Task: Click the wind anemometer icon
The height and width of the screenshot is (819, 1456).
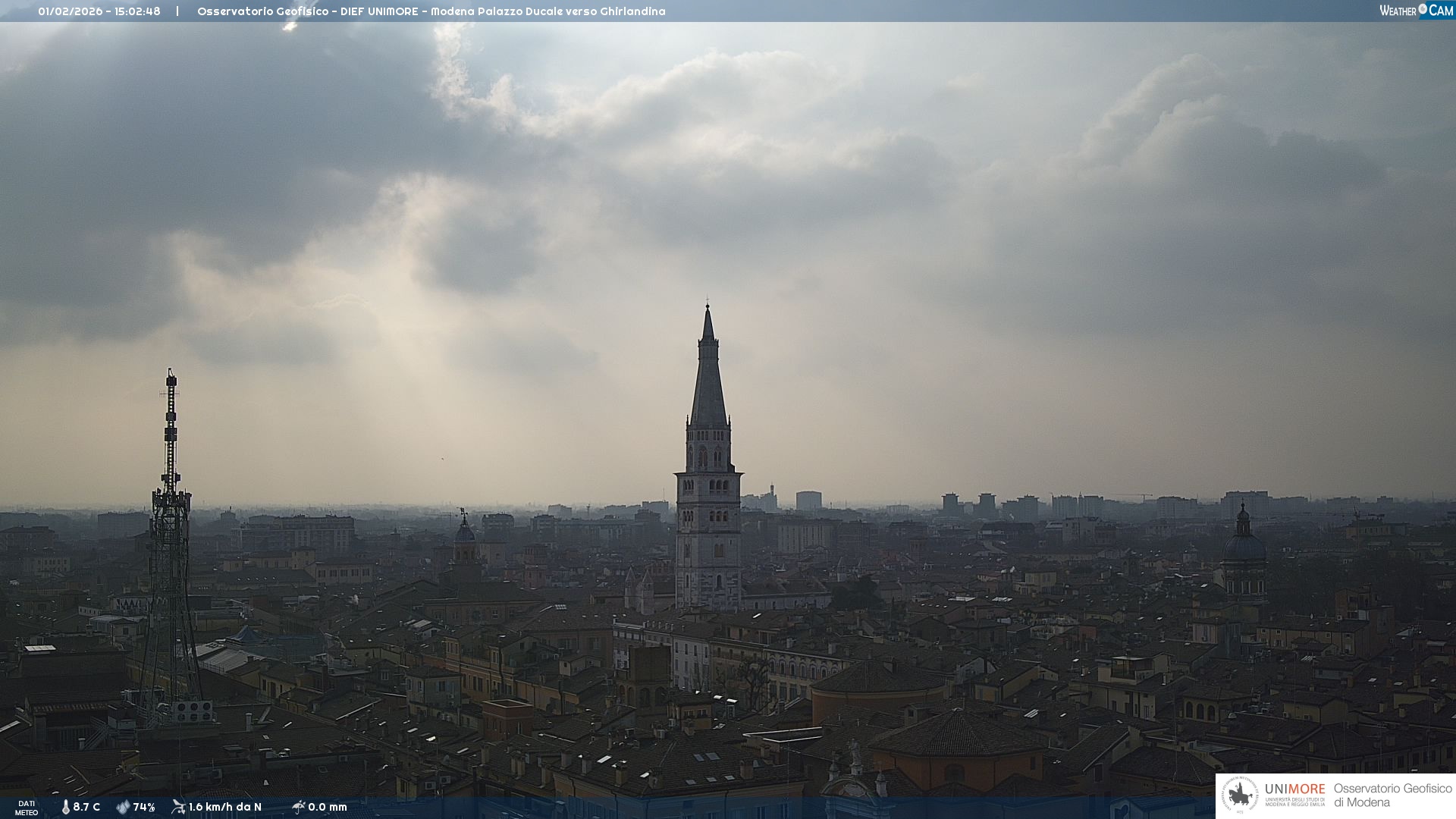Action: click(178, 807)
